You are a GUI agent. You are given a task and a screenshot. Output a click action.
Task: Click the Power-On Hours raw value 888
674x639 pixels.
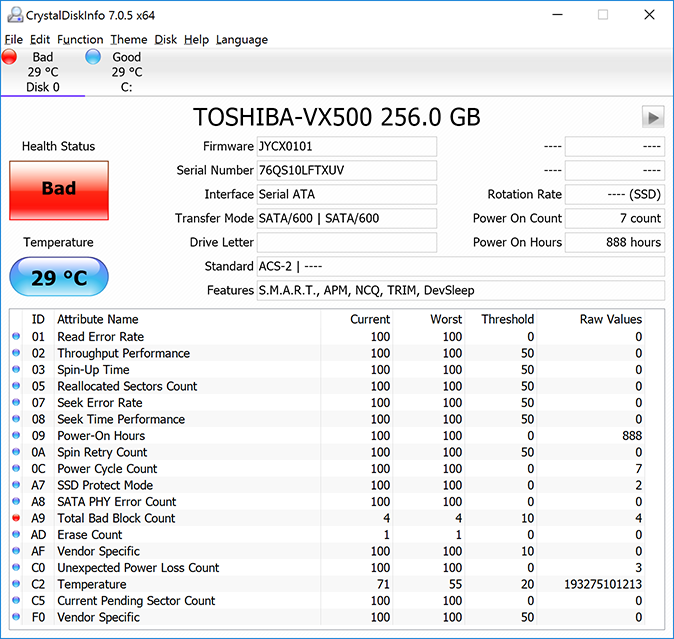[x=632, y=436]
